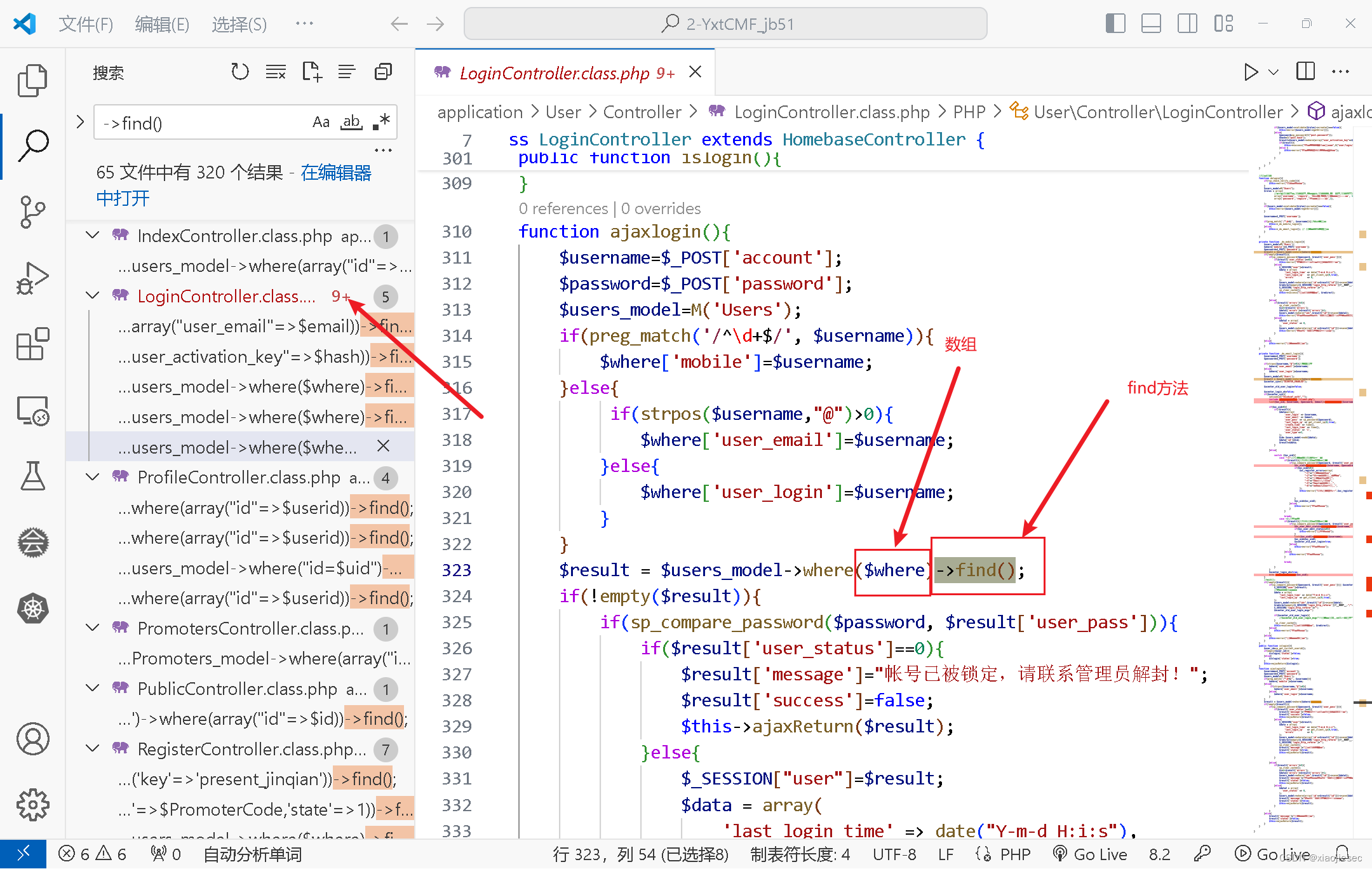Select the LoginController.class.php editor tab

(x=549, y=72)
